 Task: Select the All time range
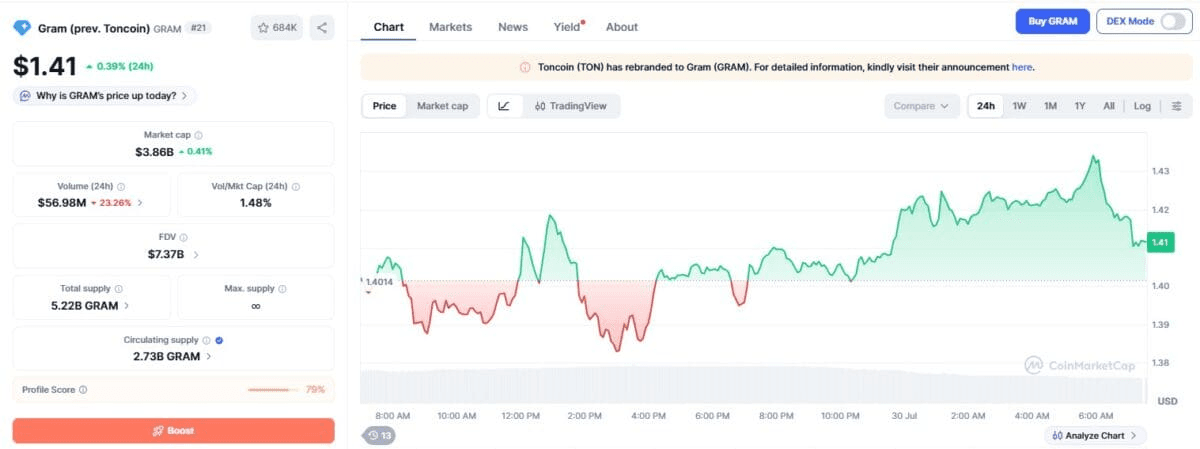pyautogui.click(x=1109, y=106)
